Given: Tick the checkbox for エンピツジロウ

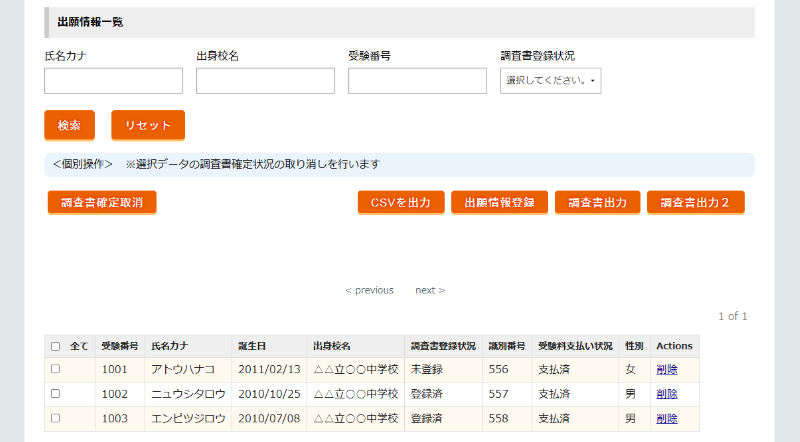Looking at the screenshot, I should coord(56,418).
